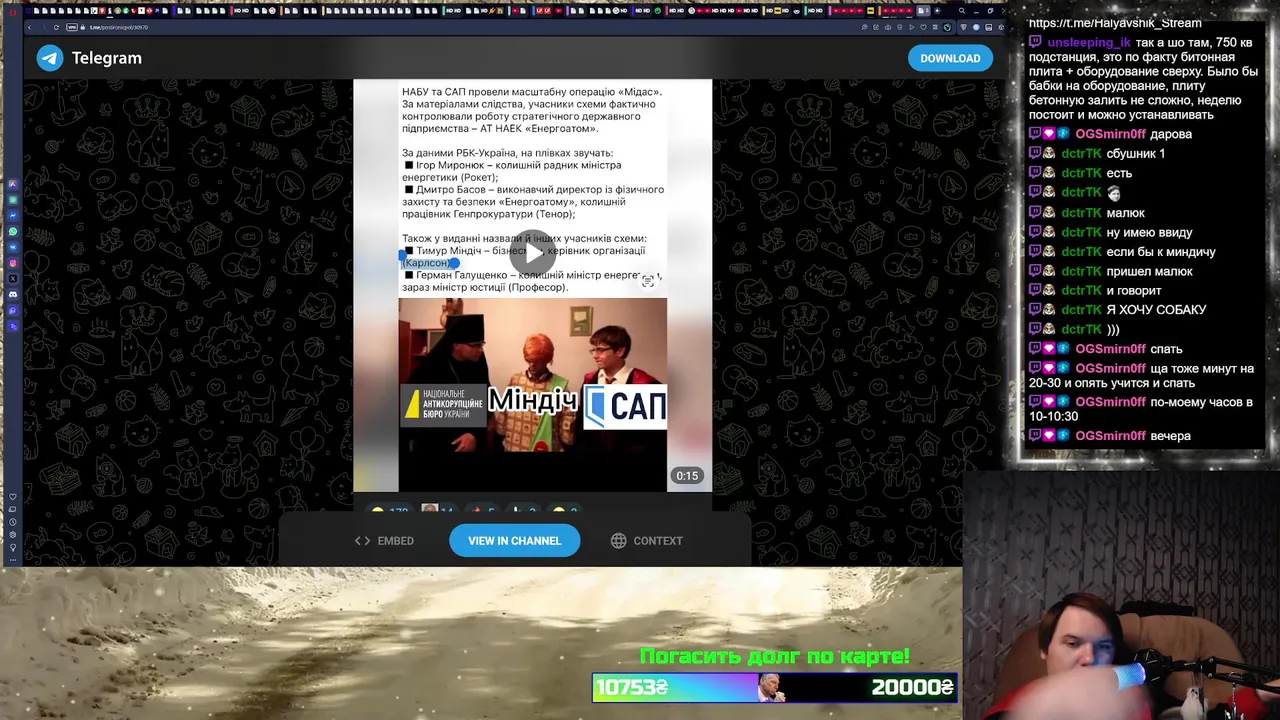Image resolution: width=1280 pixels, height=720 pixels.
Task: Click username unsleeping_ik in chat
Action: click(1089, 43)
